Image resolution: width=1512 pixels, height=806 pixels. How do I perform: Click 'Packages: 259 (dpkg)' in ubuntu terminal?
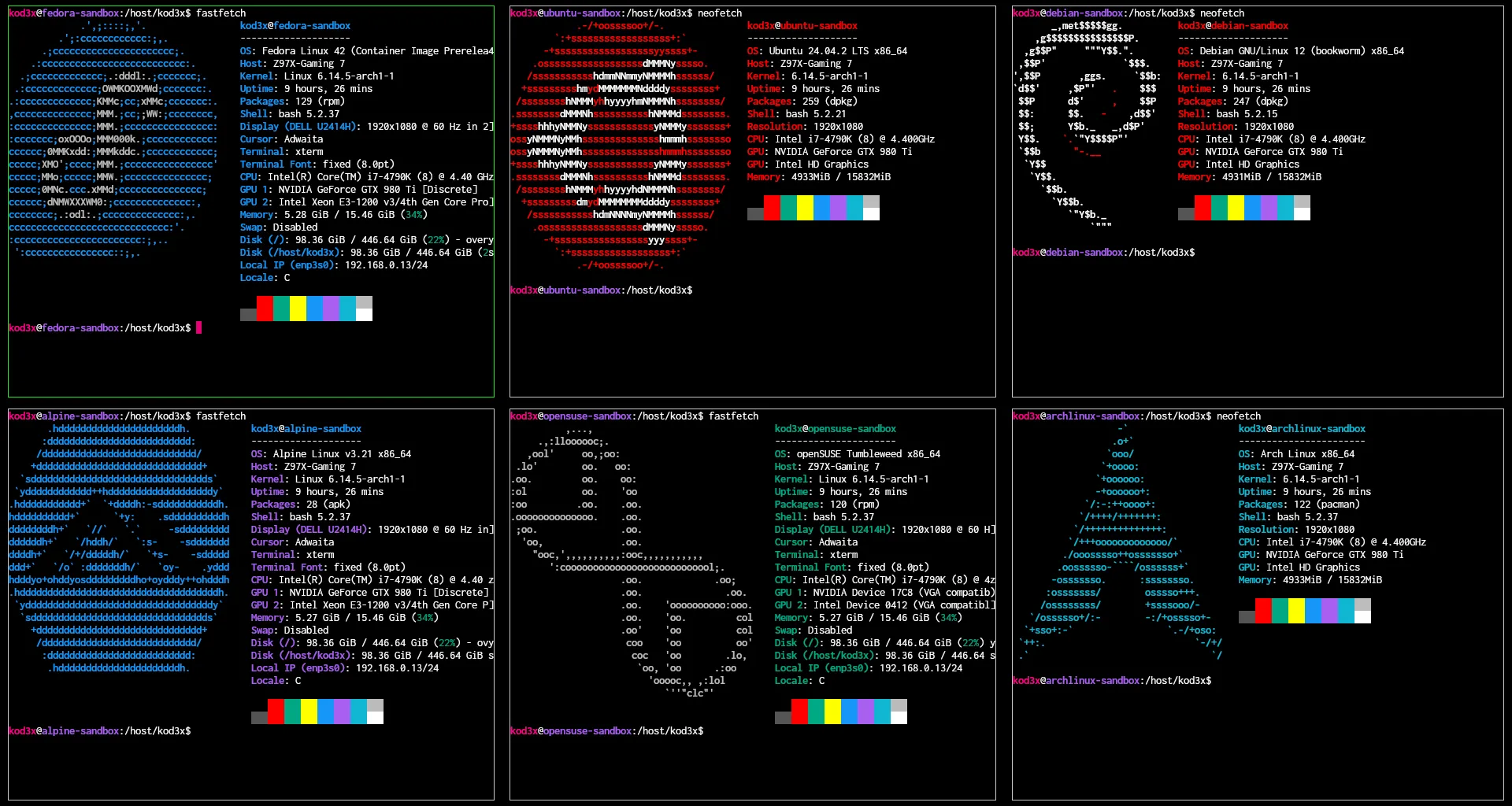802,102
